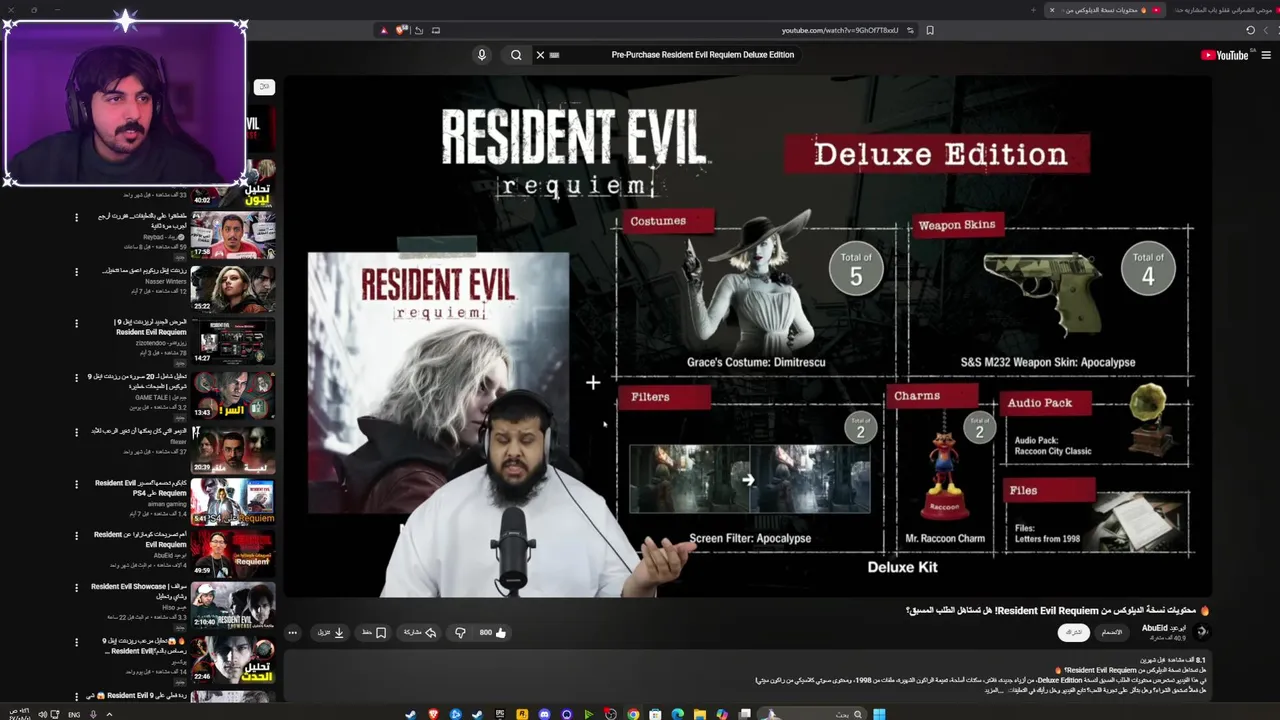Click the Brave rewards triangle icon
Image resolution: width=1280 pixels, height=720 pixels.
click(x=383, y=30)
